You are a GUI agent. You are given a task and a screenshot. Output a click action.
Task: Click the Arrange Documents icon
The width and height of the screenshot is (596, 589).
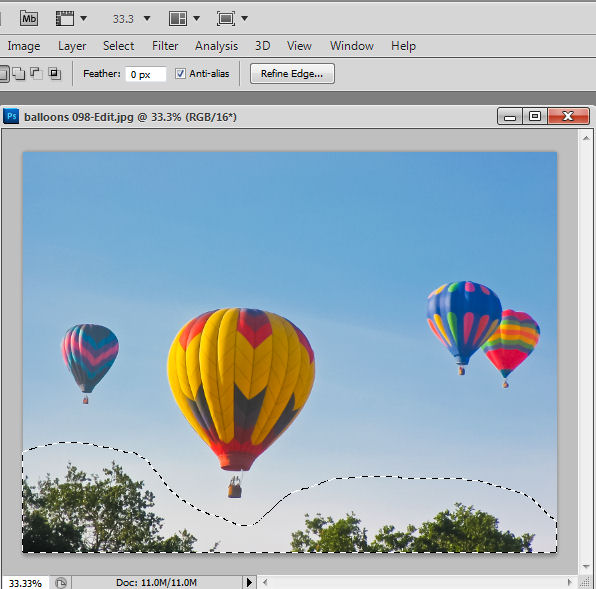[x=178, y=18]
